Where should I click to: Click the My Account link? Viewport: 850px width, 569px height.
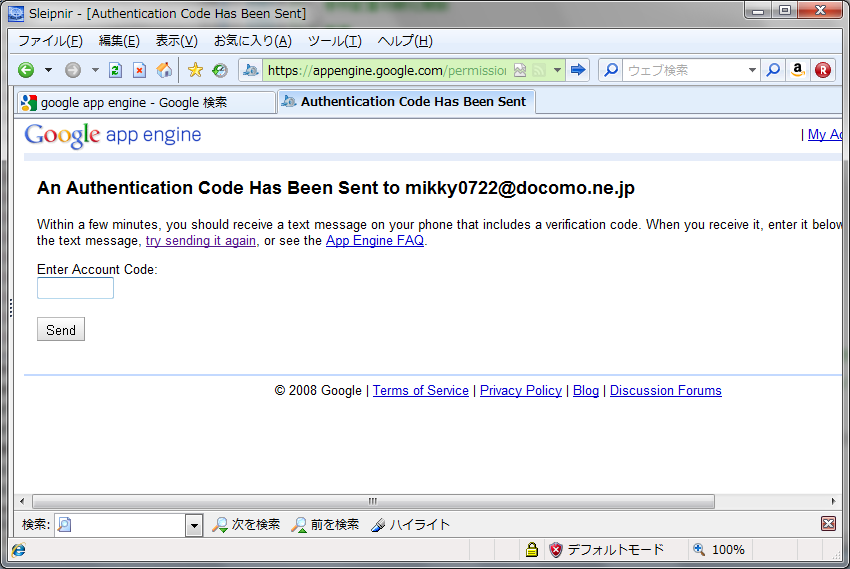click(x=825, y=134)
